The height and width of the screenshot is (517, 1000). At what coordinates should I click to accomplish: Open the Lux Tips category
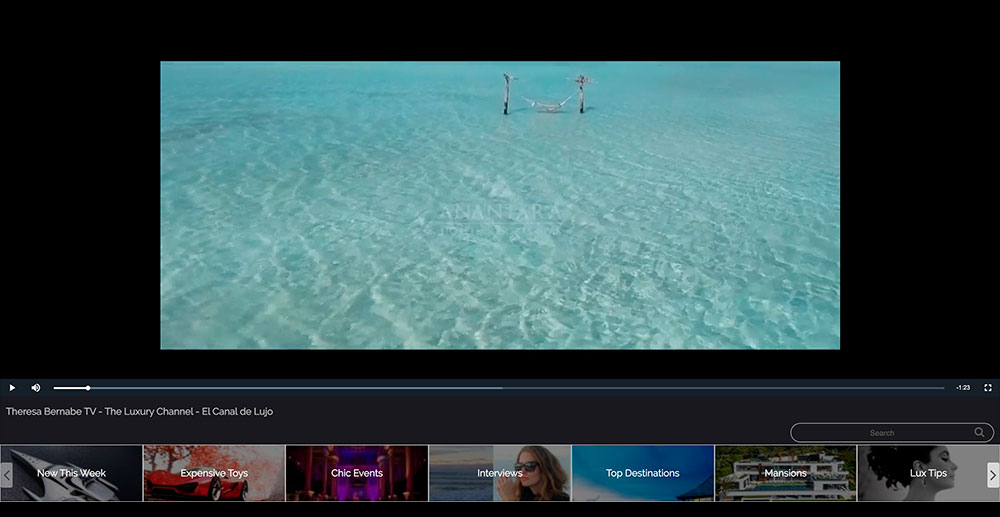[928, 473]
